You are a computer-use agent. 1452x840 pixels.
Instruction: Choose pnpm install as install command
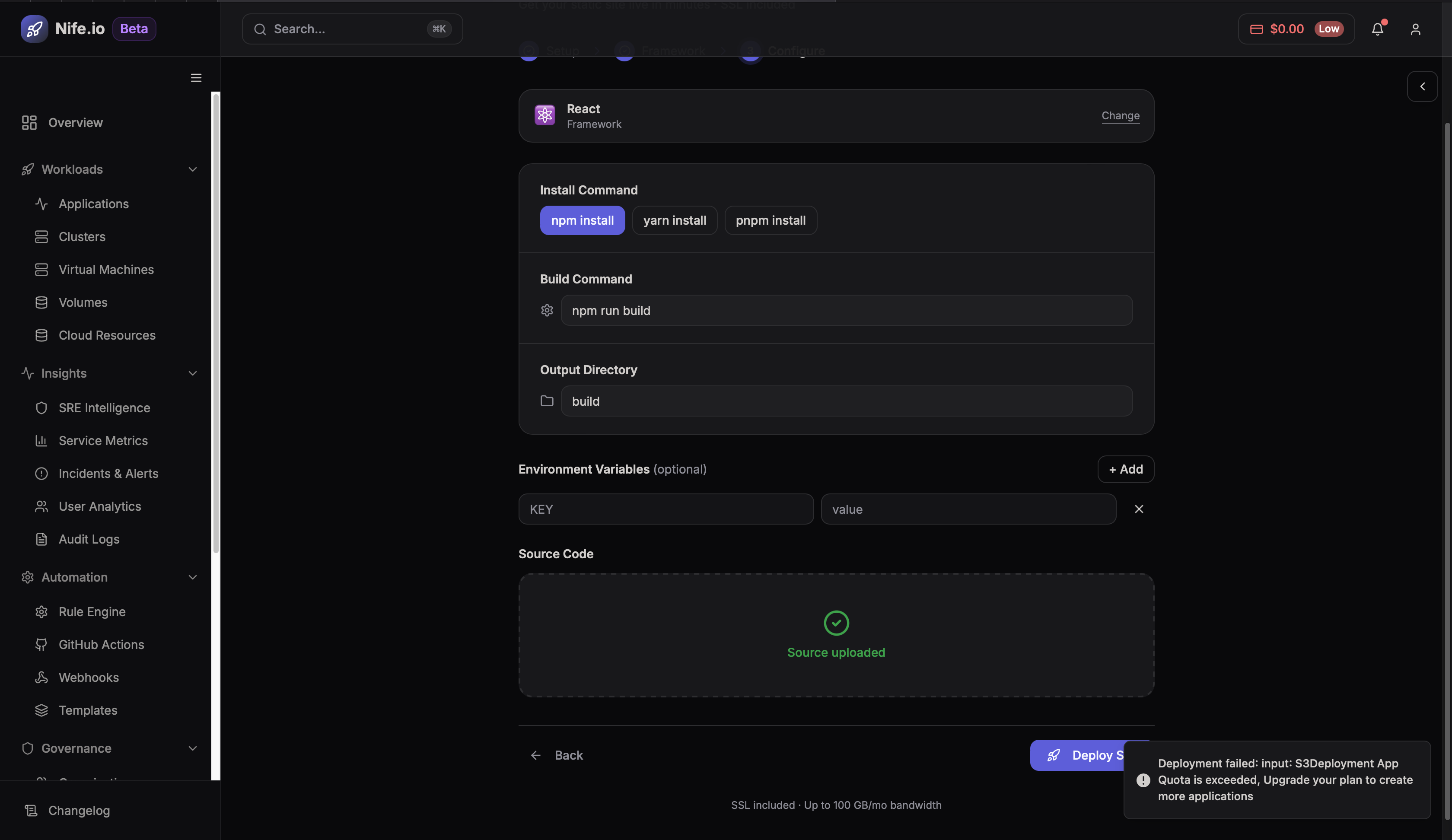coord(771,220)
